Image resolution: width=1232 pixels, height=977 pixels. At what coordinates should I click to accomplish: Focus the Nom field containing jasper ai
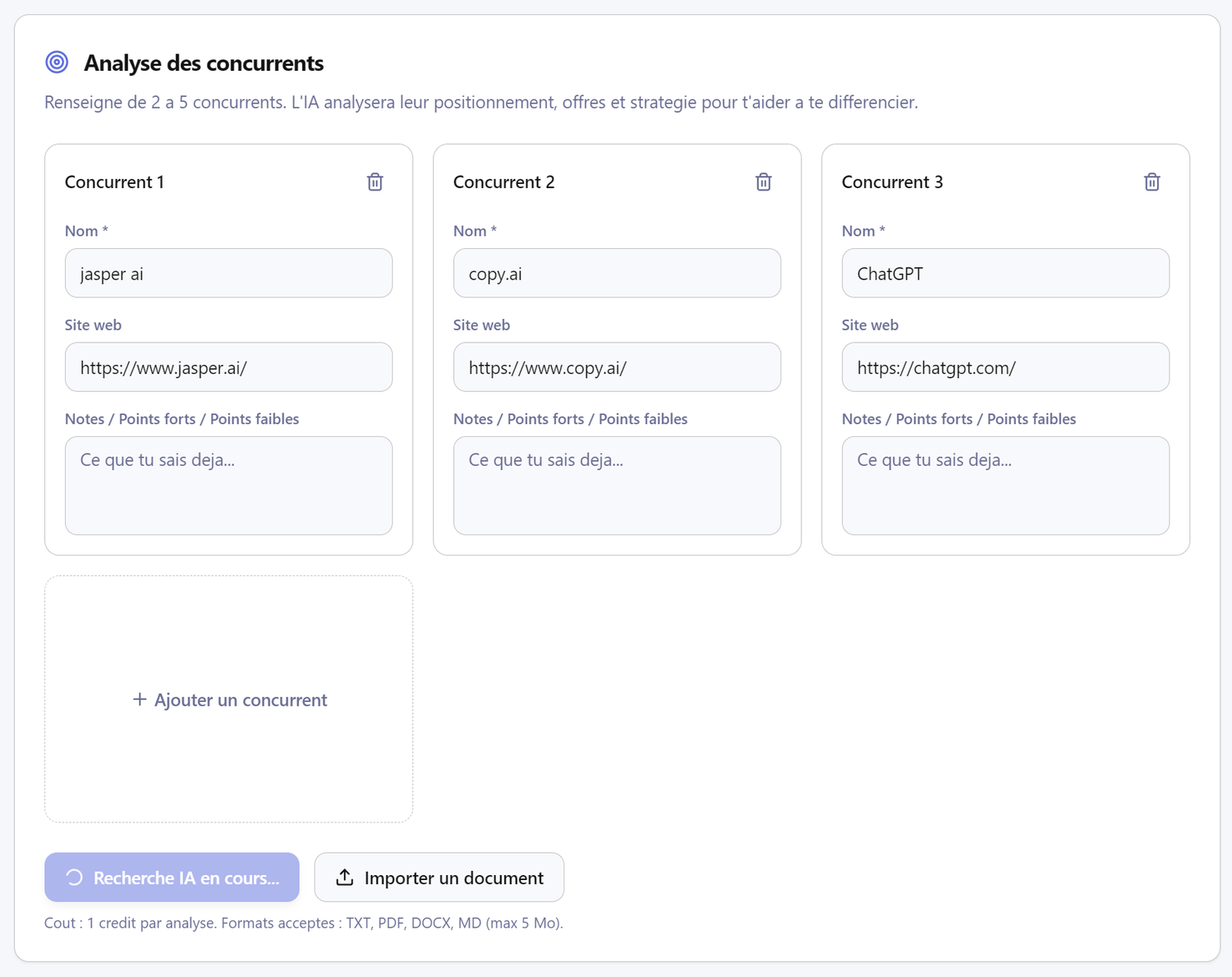[228, 274]
